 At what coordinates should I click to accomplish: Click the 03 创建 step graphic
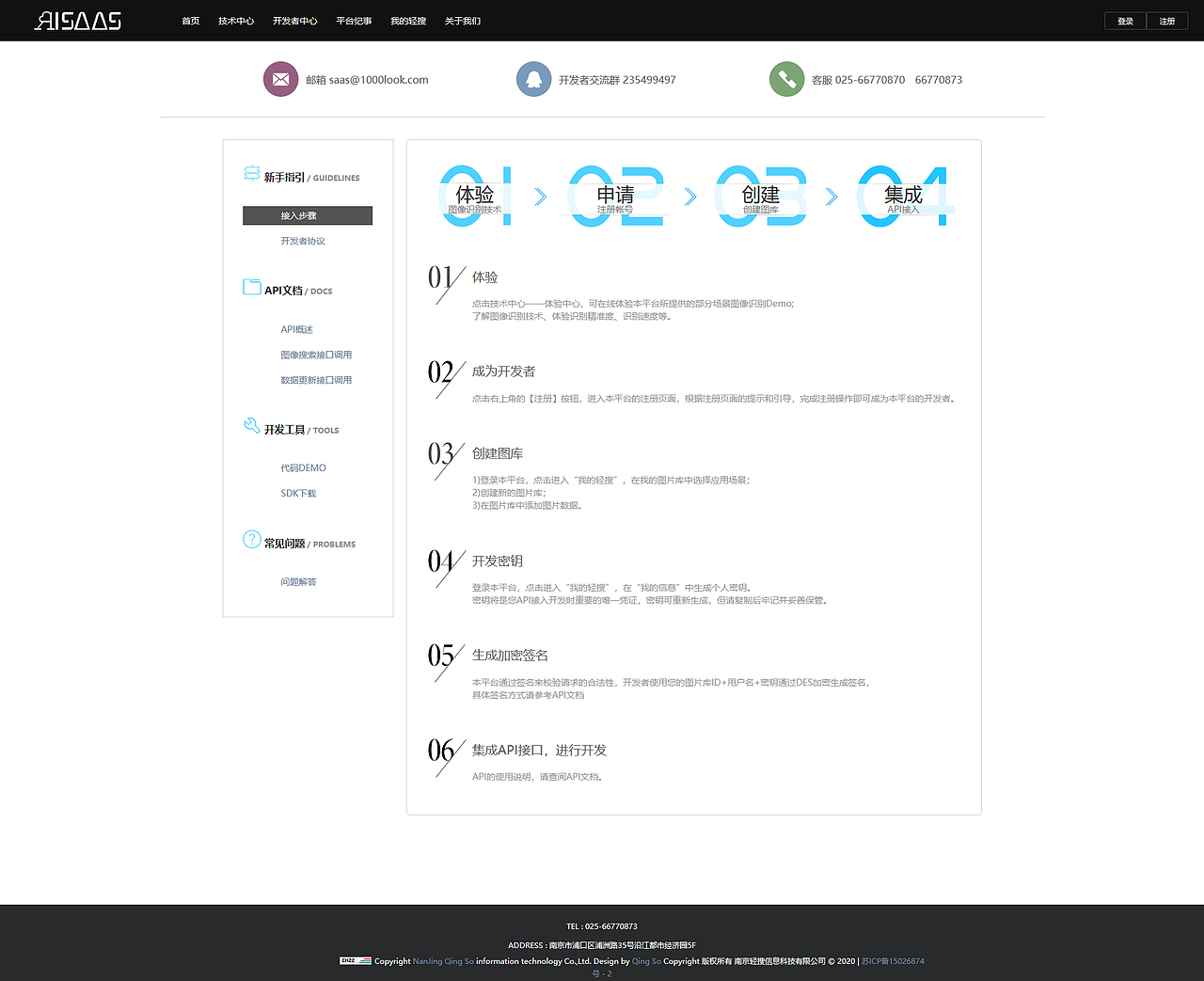(761, 196)
